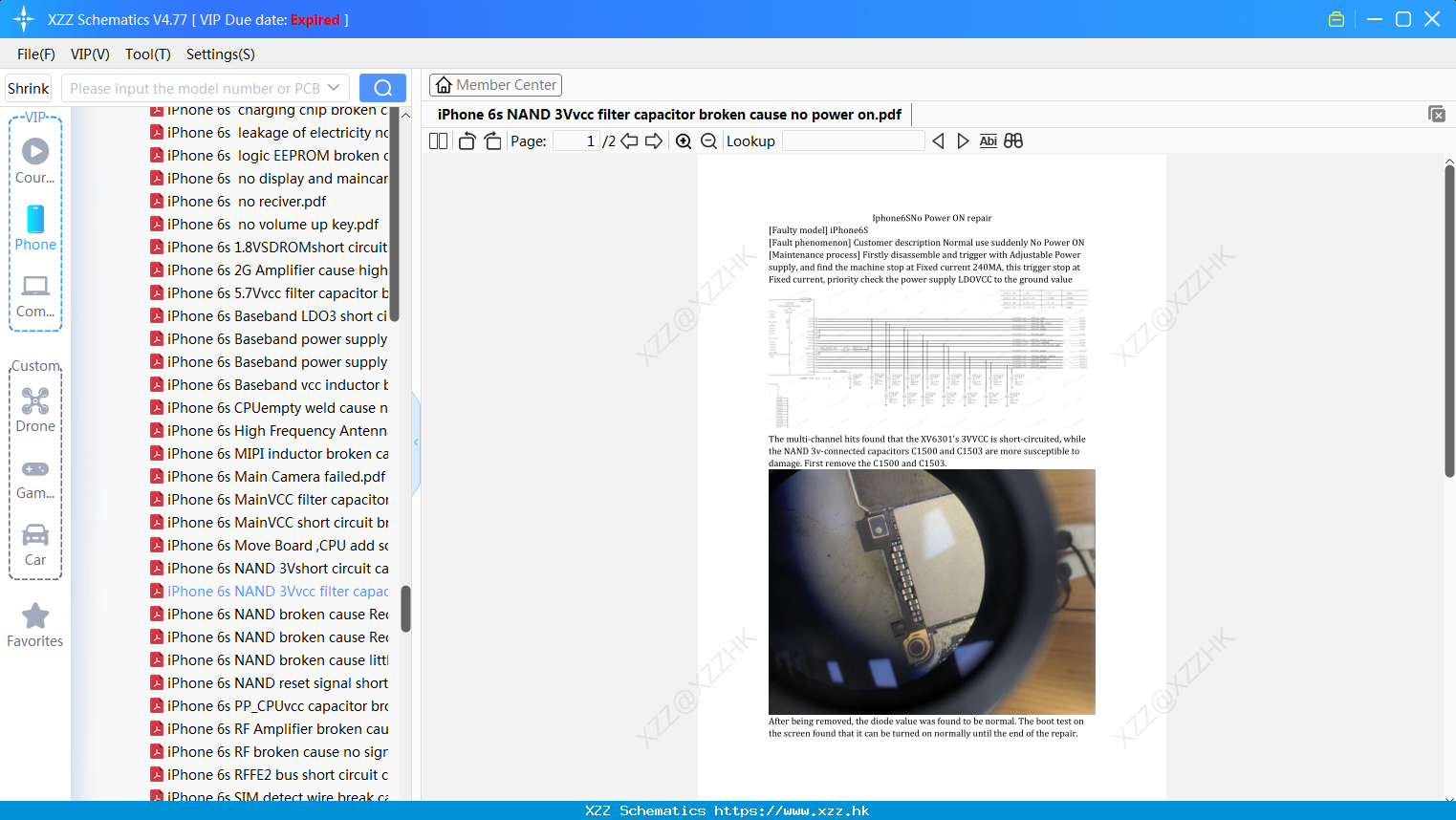Click the XZZ logo in the title bar
Viewport: 1456px width, 820px height.
click(x=24, y=19)
